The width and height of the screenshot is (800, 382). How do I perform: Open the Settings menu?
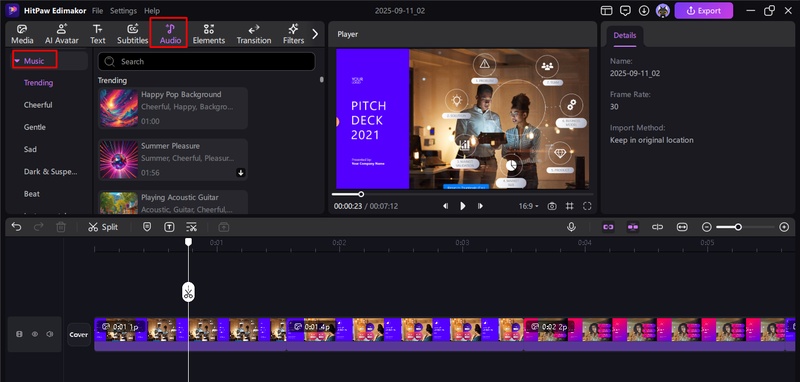(123, 11)
